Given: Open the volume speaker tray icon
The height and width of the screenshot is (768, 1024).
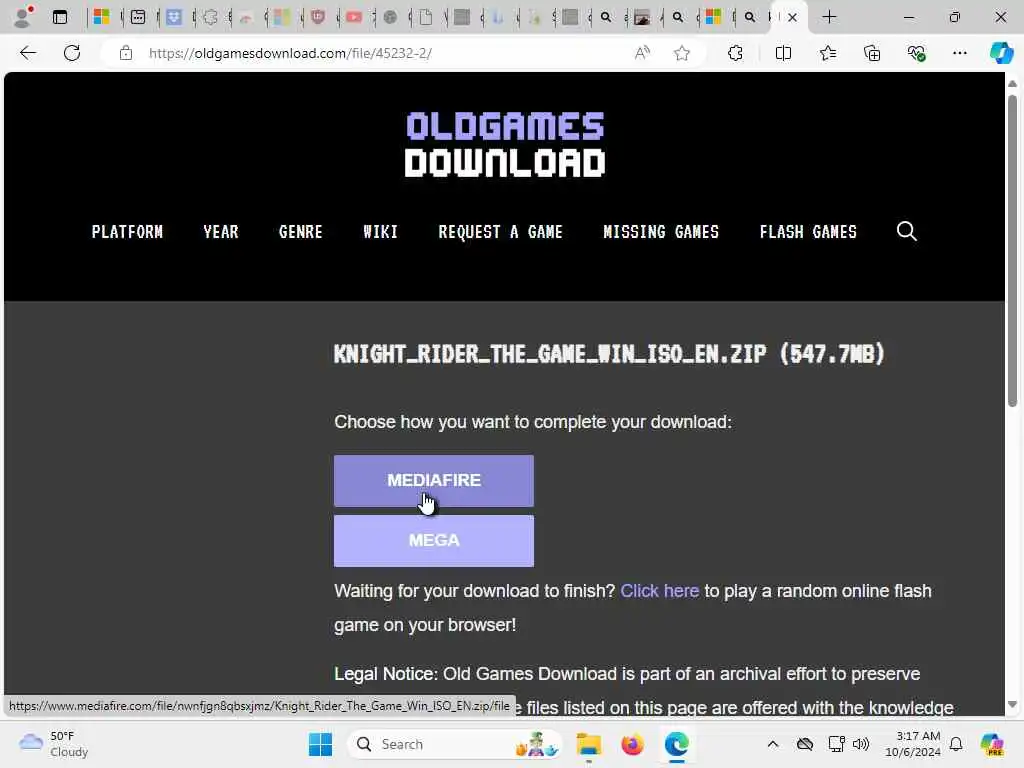Looking at the screenshot, I should point(861,744).
